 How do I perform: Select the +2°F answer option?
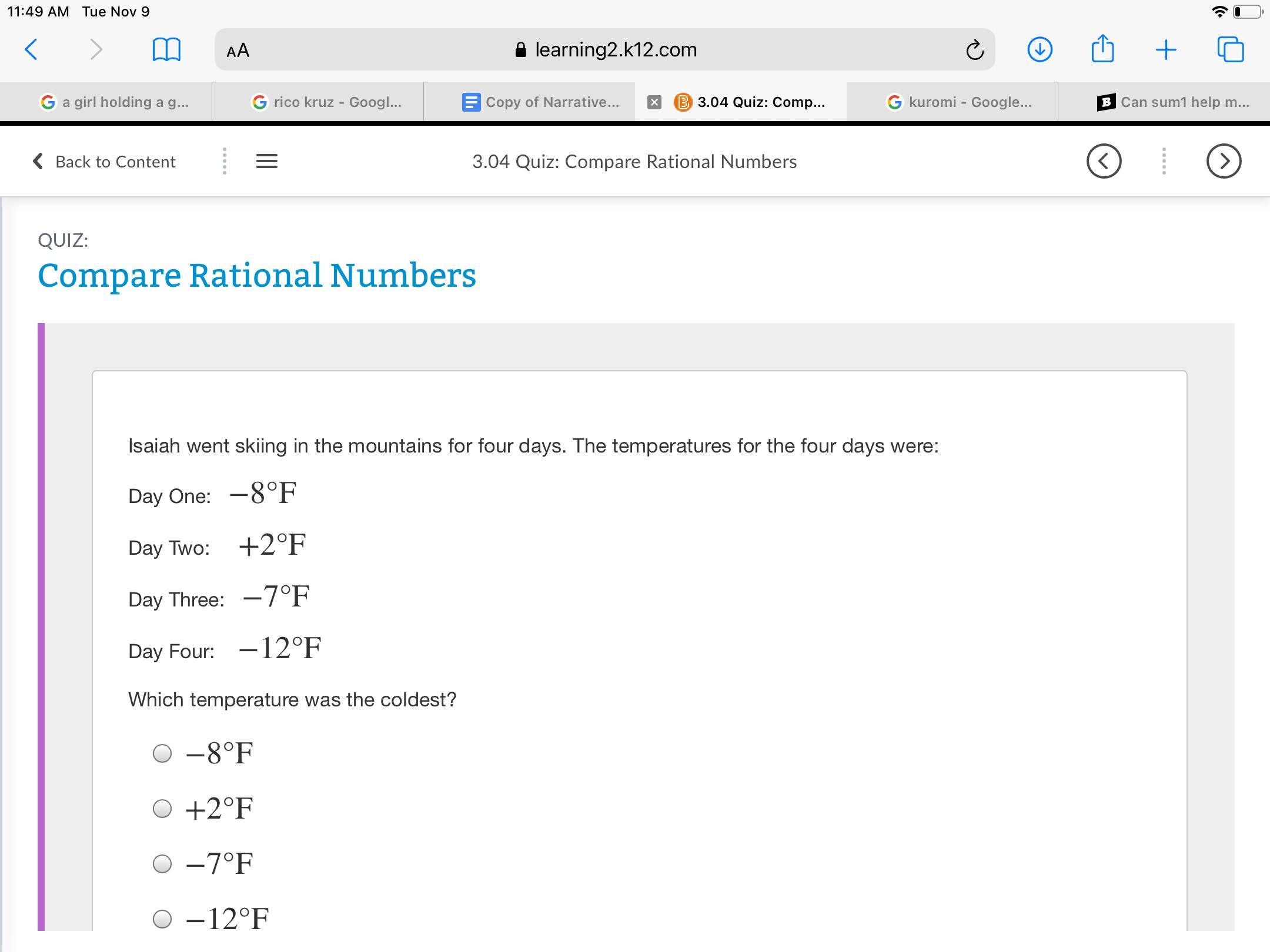[162, 809]
